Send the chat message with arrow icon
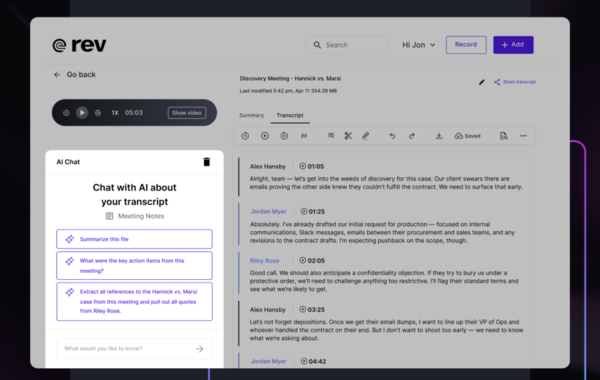Screen dimensions: 600x380 [x=200, y=349]
